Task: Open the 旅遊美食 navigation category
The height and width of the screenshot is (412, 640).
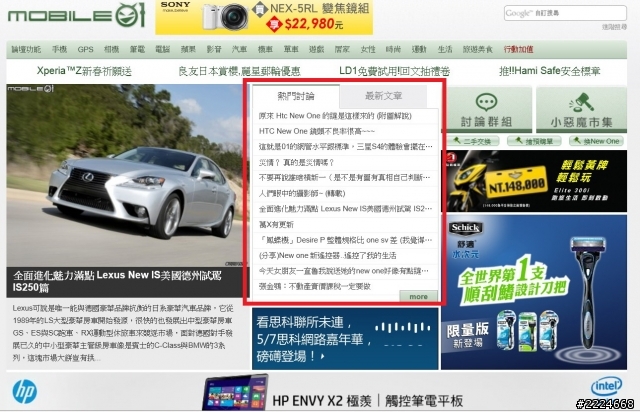Action: click(478, 49)
